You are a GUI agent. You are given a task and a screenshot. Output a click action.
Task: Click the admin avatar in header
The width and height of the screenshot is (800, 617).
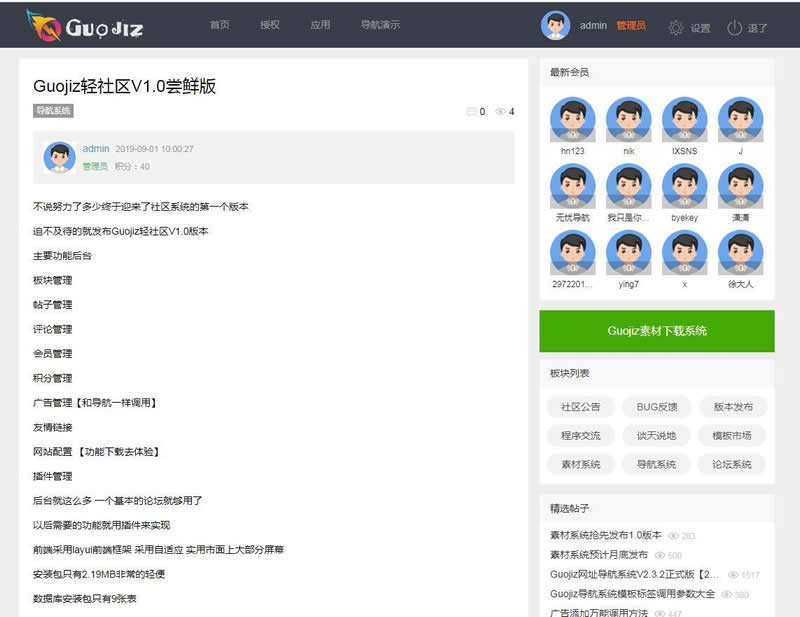(x=555, y=26)
